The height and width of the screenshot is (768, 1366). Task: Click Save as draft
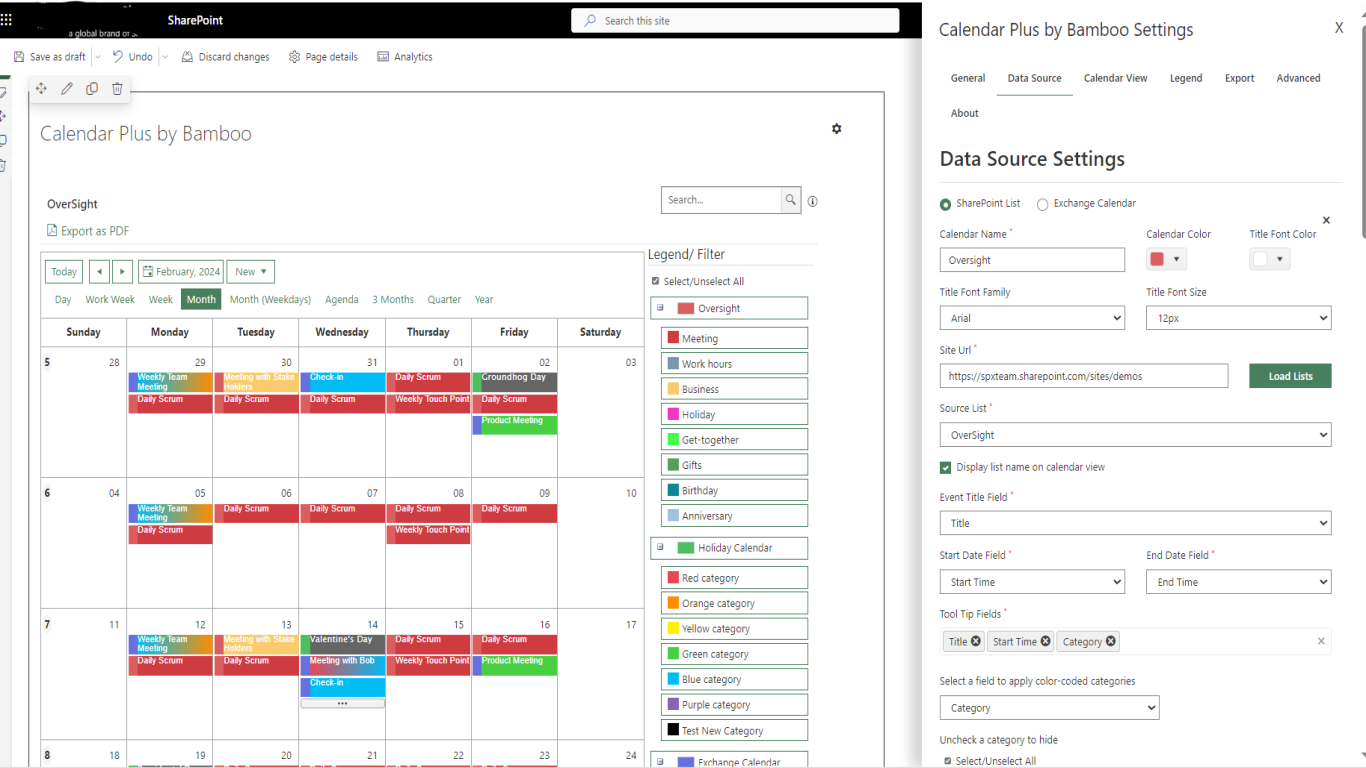tap(50, 57)
